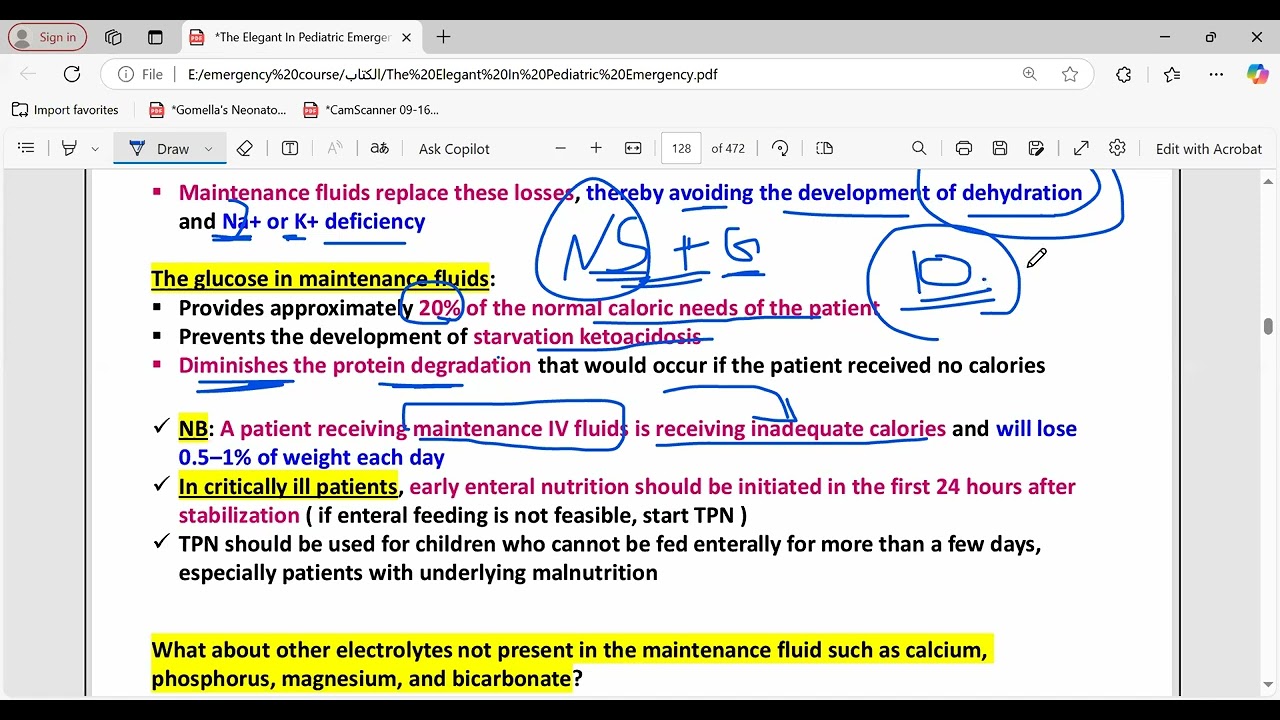Open find in PDF search

(x=919, y=148)
